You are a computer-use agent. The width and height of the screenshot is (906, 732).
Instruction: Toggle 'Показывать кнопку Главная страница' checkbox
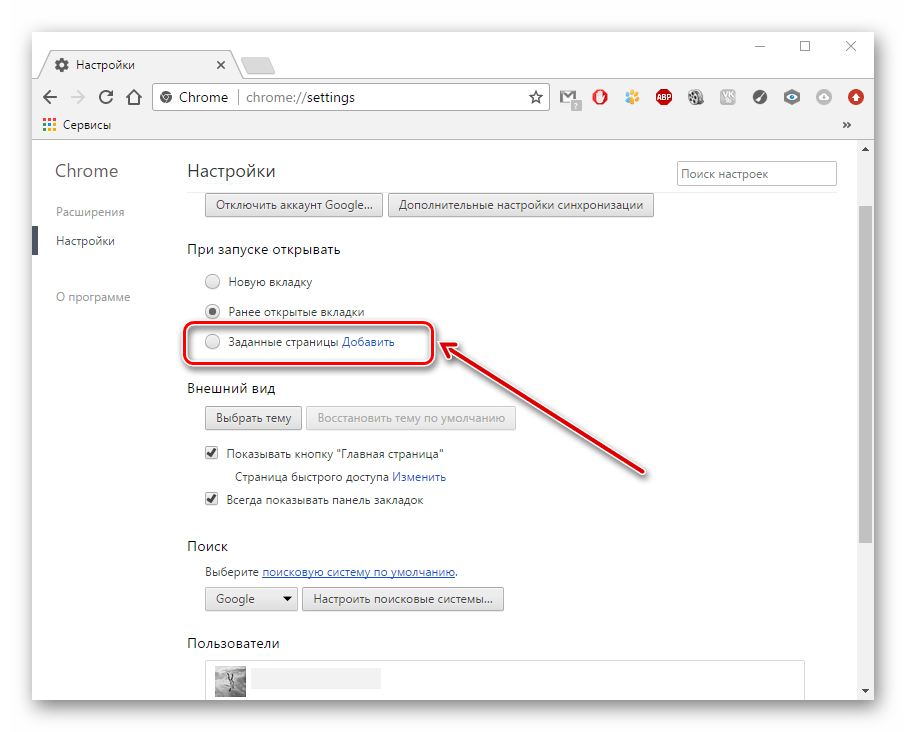[x=212, y=453]
